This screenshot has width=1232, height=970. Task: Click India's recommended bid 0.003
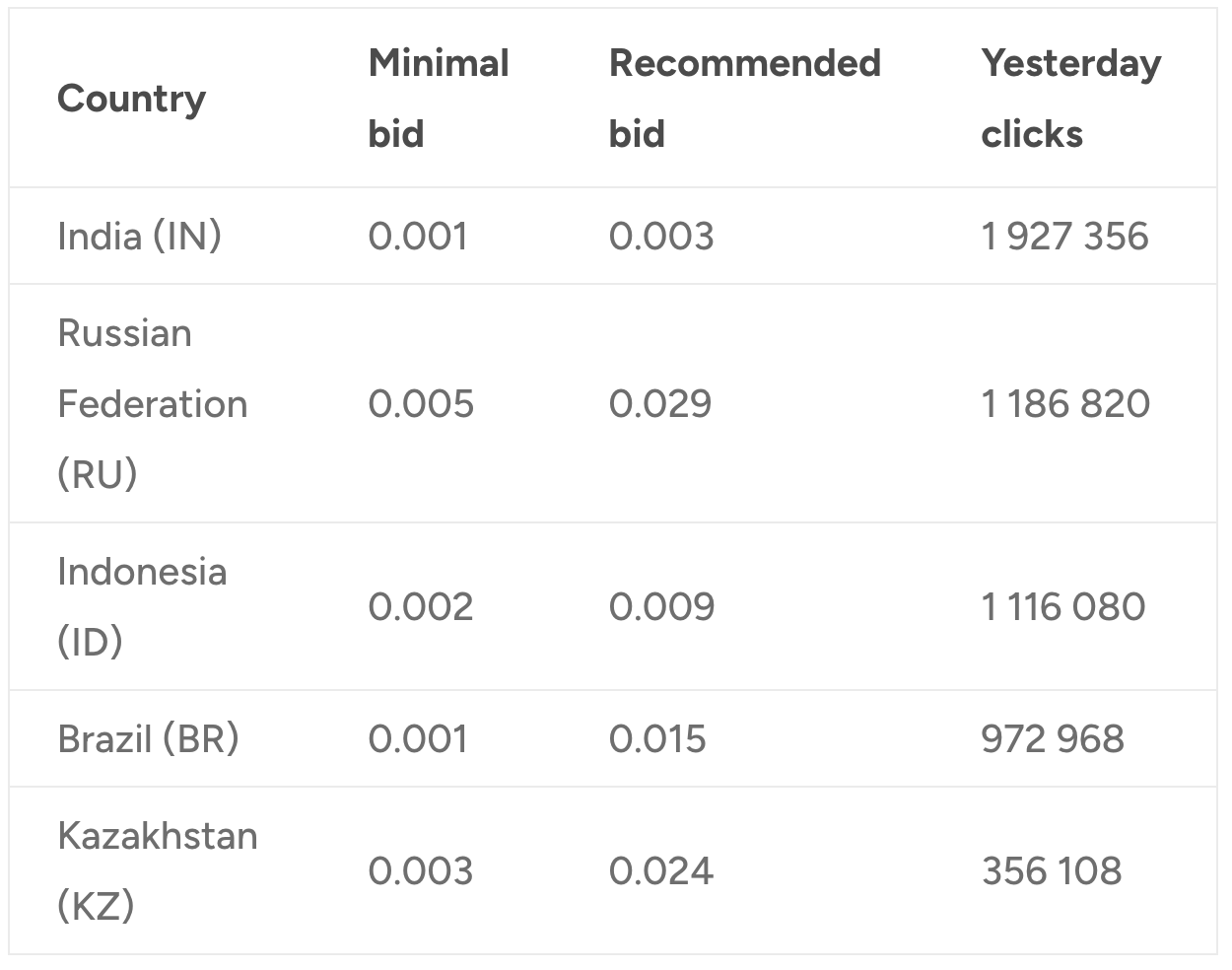[x=660, y=237]
